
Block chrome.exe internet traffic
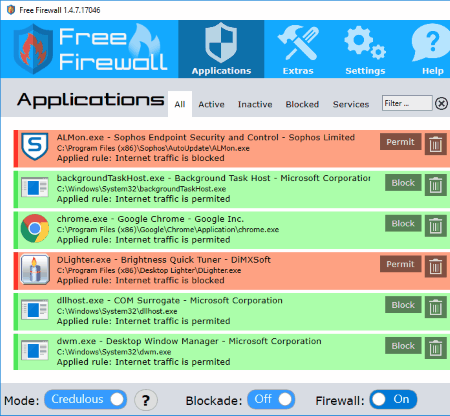click(403, 223)
